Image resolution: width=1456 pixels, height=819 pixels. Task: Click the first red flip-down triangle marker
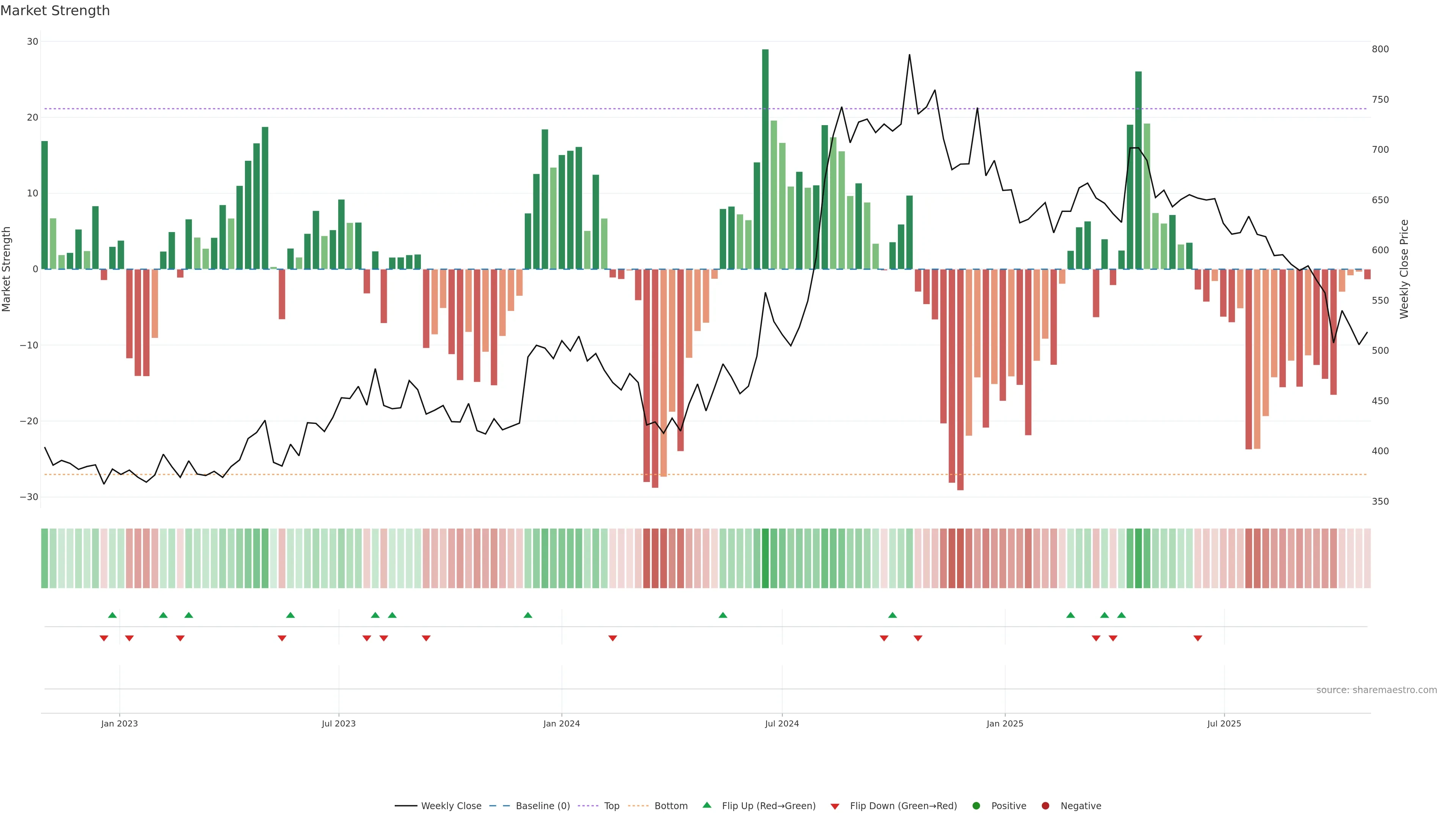[104, 638]
